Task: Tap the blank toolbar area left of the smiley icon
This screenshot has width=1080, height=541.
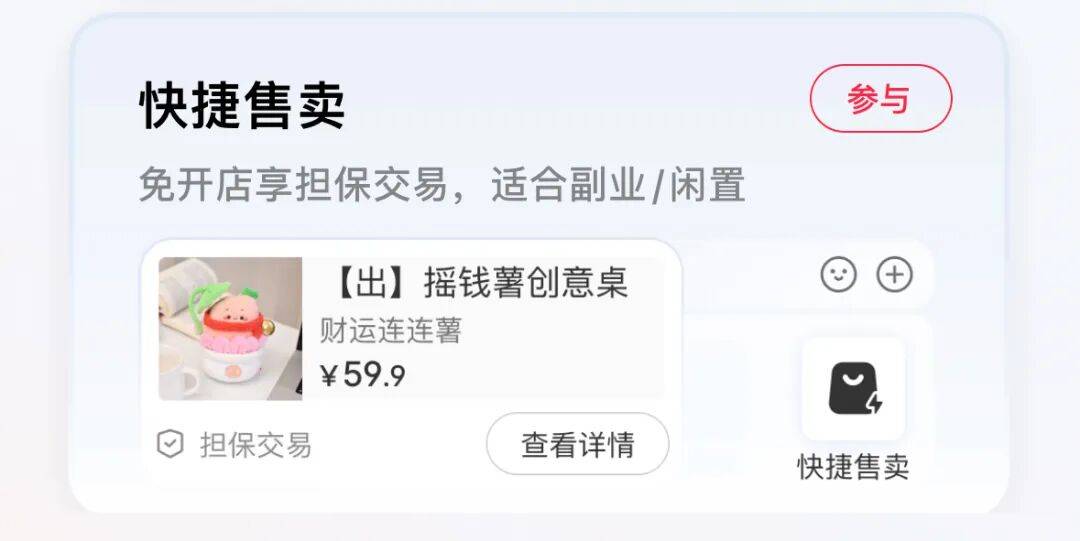Action: [747, 274]
